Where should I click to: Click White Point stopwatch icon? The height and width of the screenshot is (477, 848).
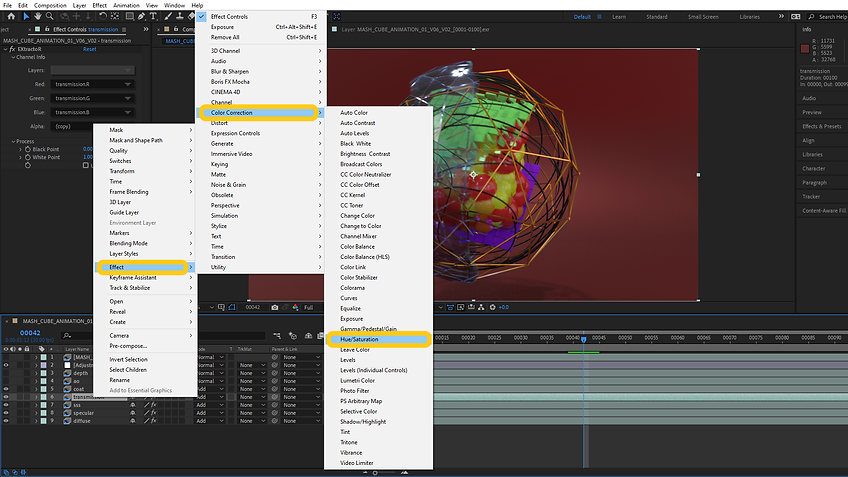click(x=28, y=157)
